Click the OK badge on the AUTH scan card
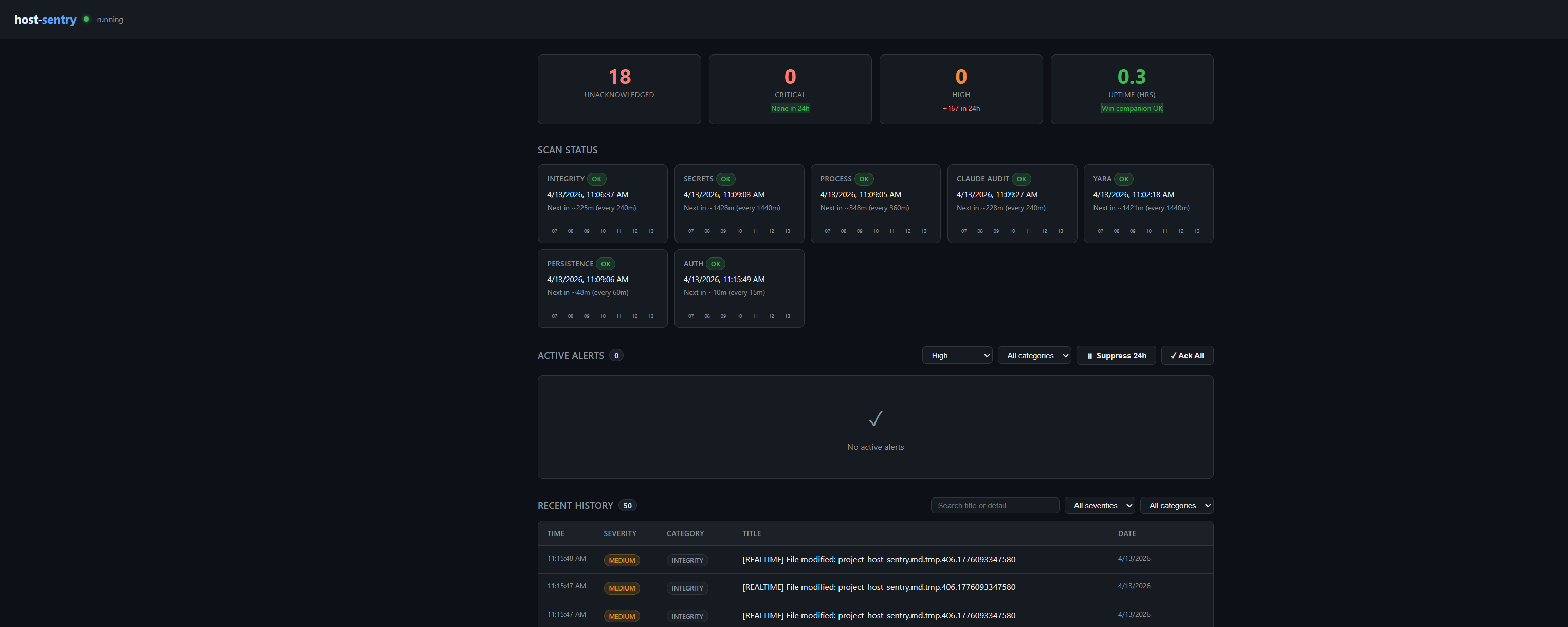The height and width of the screenshot is (627, 1568). pos(715,264)
